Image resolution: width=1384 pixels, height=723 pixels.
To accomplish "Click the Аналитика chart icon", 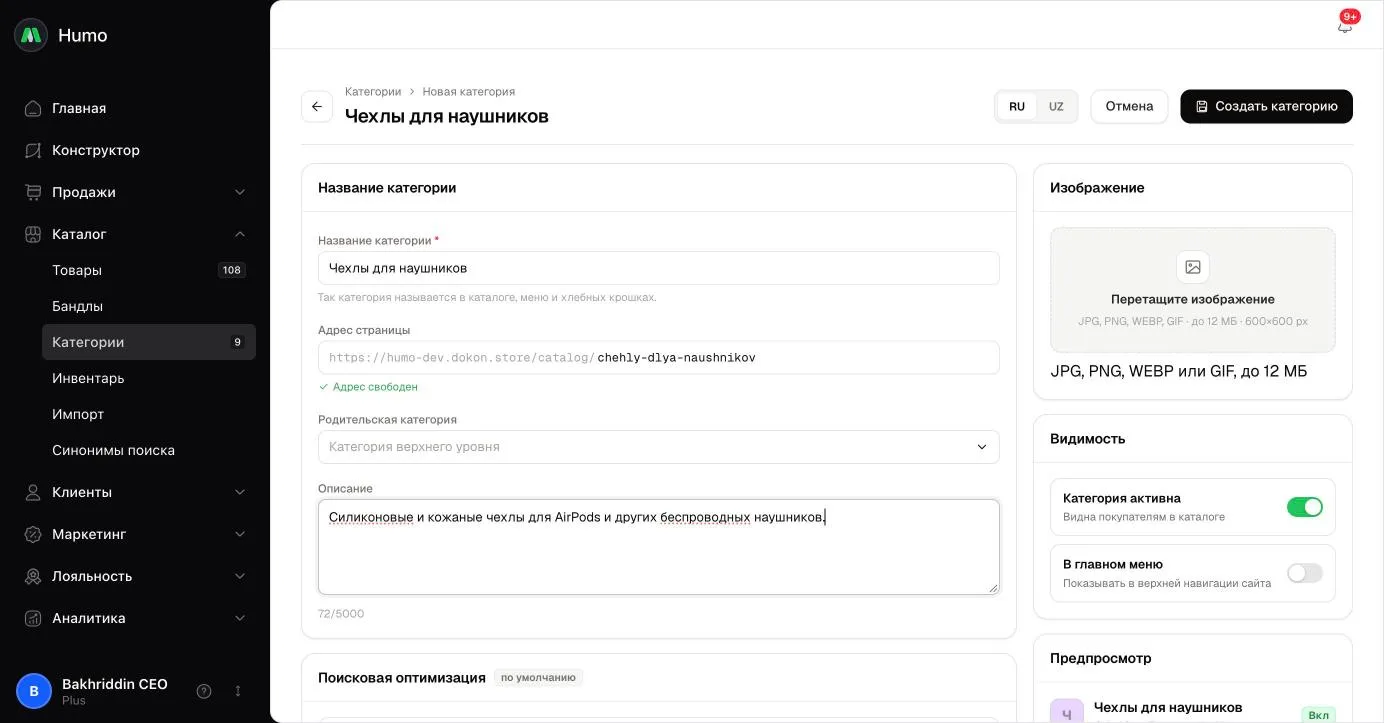I will (33, 618).
